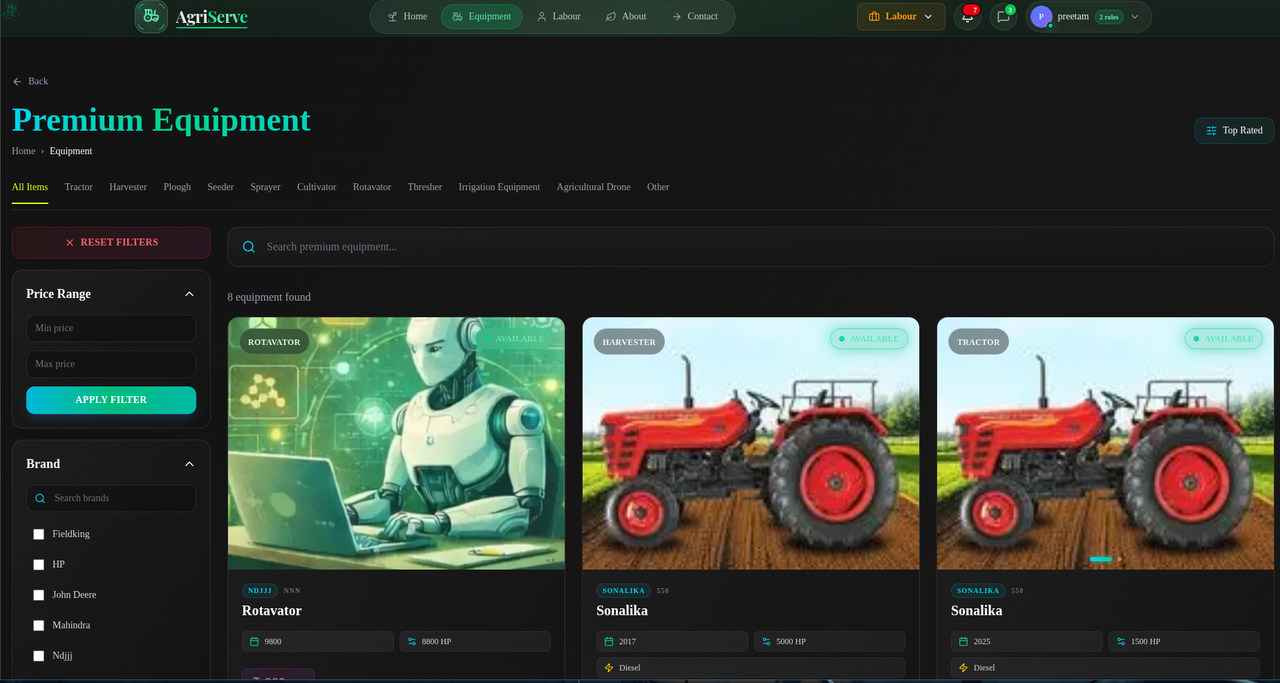Click the Apply Filter button
The image size is (1280, 683).
pyautogui.click(x=111, y=400)
